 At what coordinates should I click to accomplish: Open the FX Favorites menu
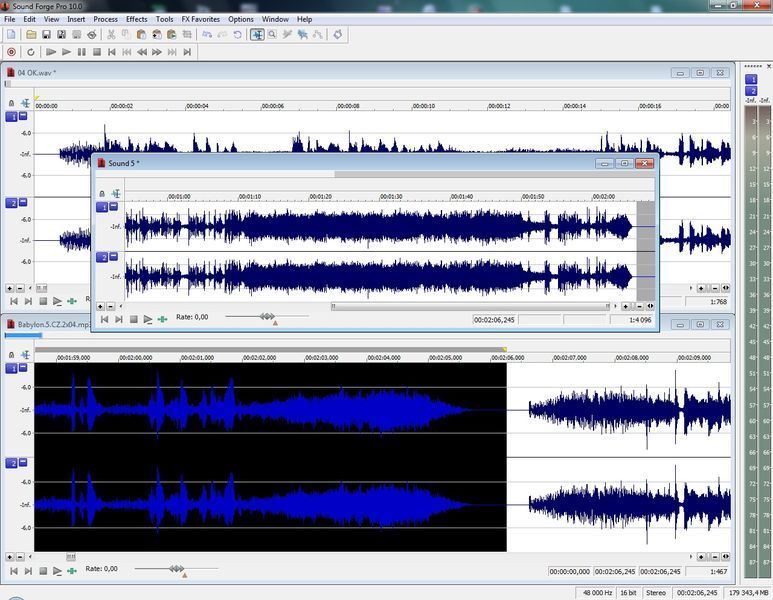[x=201, y=19]
